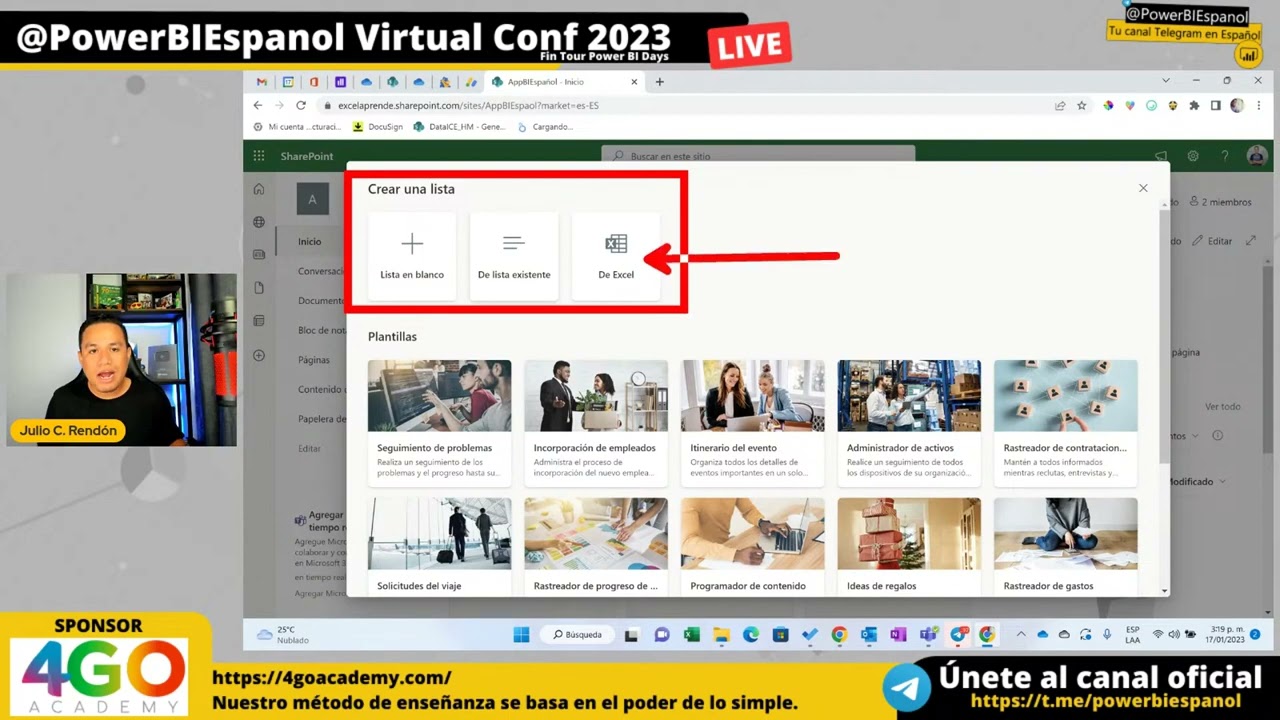1280x720 pixels.
Task: Open SharePoint settings gear
Action: [1193, 156]
